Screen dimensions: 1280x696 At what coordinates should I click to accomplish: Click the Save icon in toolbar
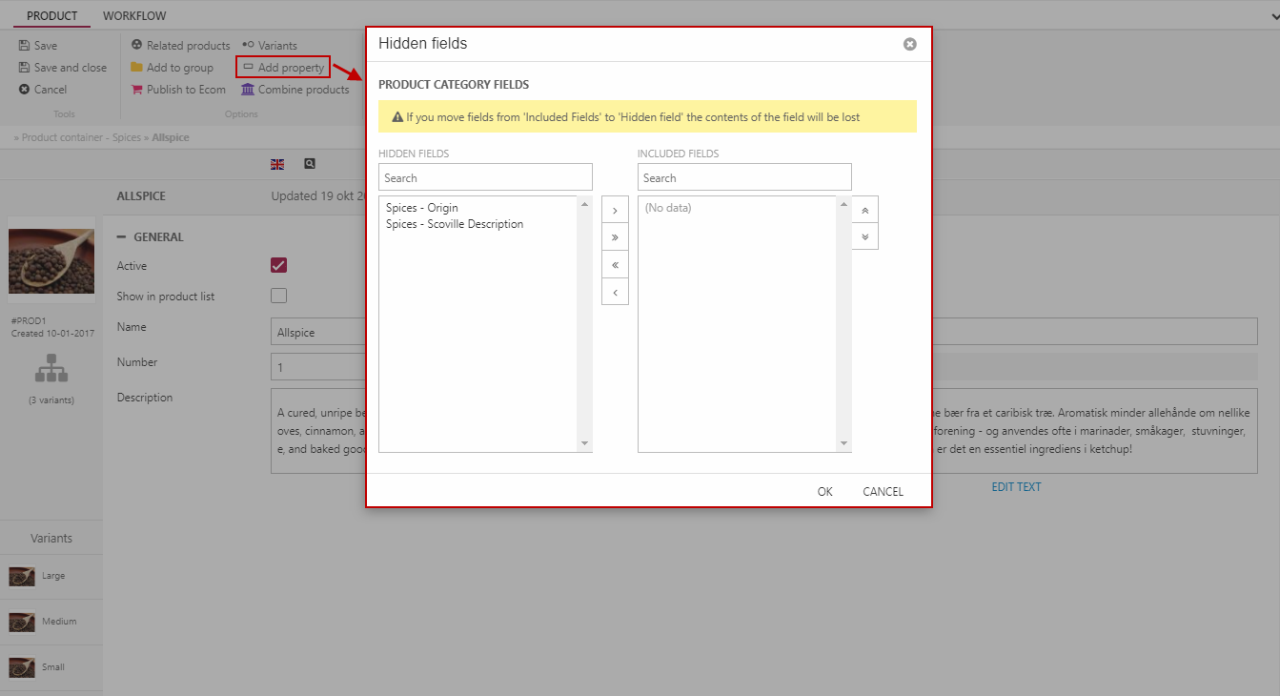click(x=24, y=46)
